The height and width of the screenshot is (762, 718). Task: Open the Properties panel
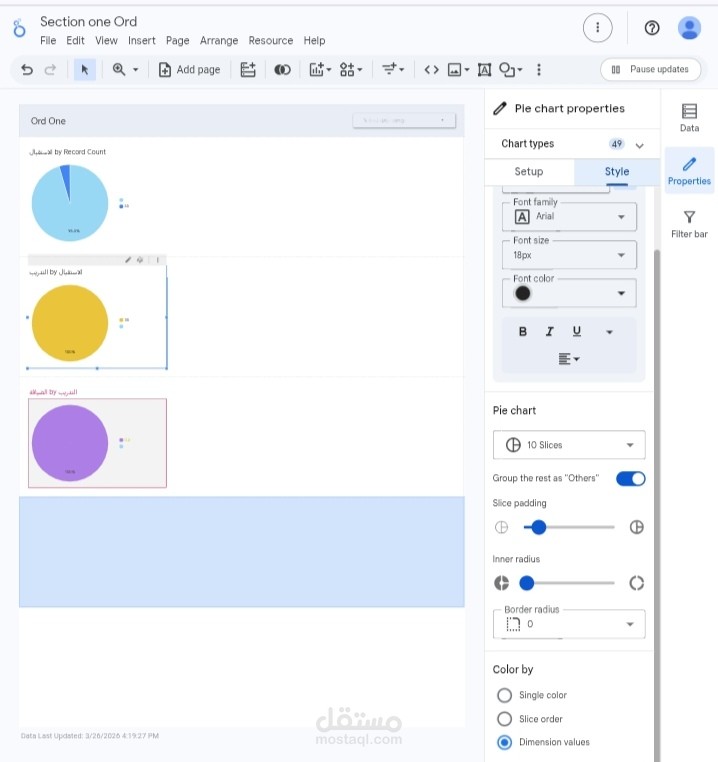689,171
